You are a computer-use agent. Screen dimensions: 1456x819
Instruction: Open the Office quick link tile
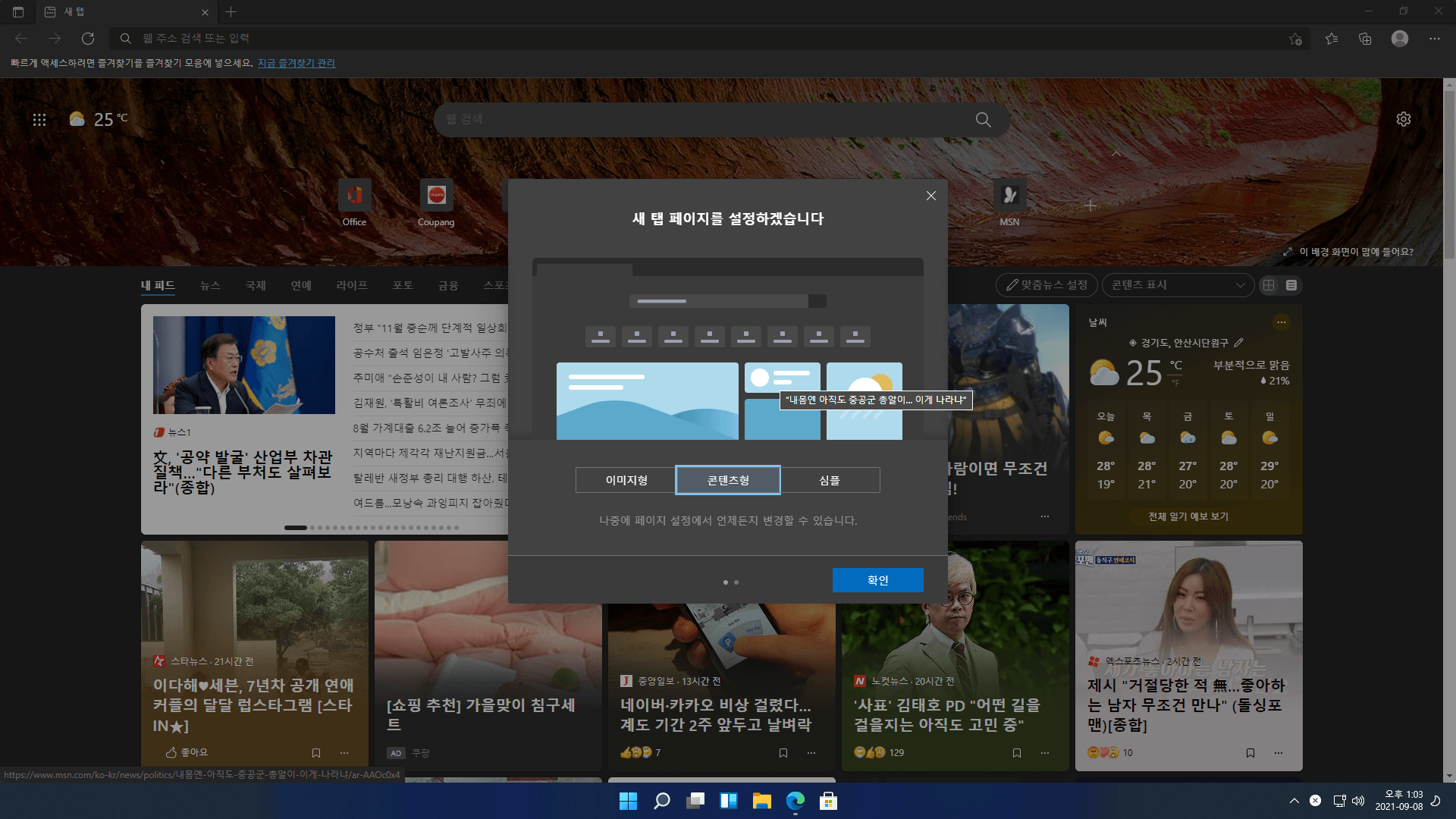pyautogui.click(x=354, y=203)
